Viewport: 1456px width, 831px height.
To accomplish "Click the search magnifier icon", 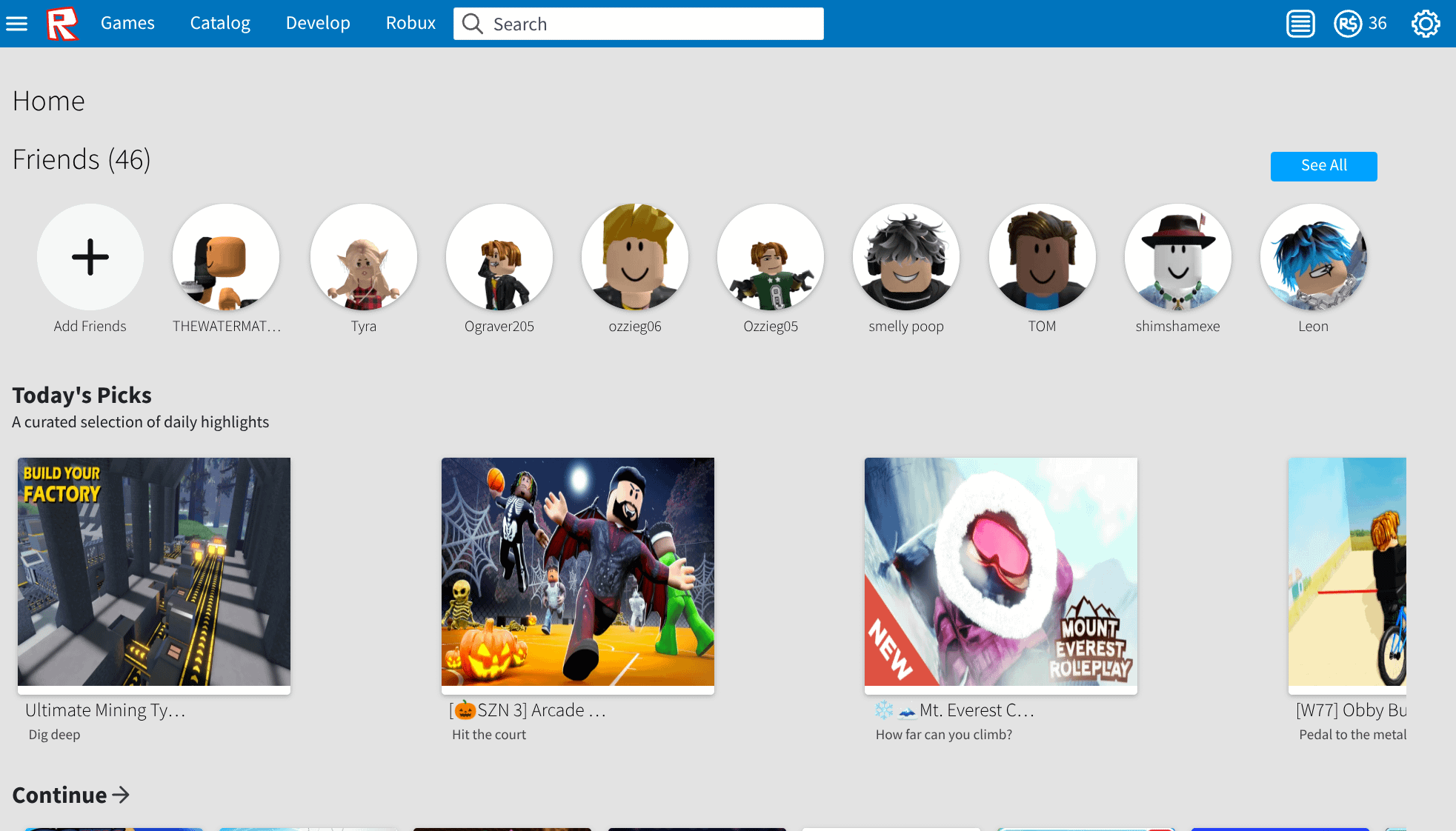I will coord(472,24).
